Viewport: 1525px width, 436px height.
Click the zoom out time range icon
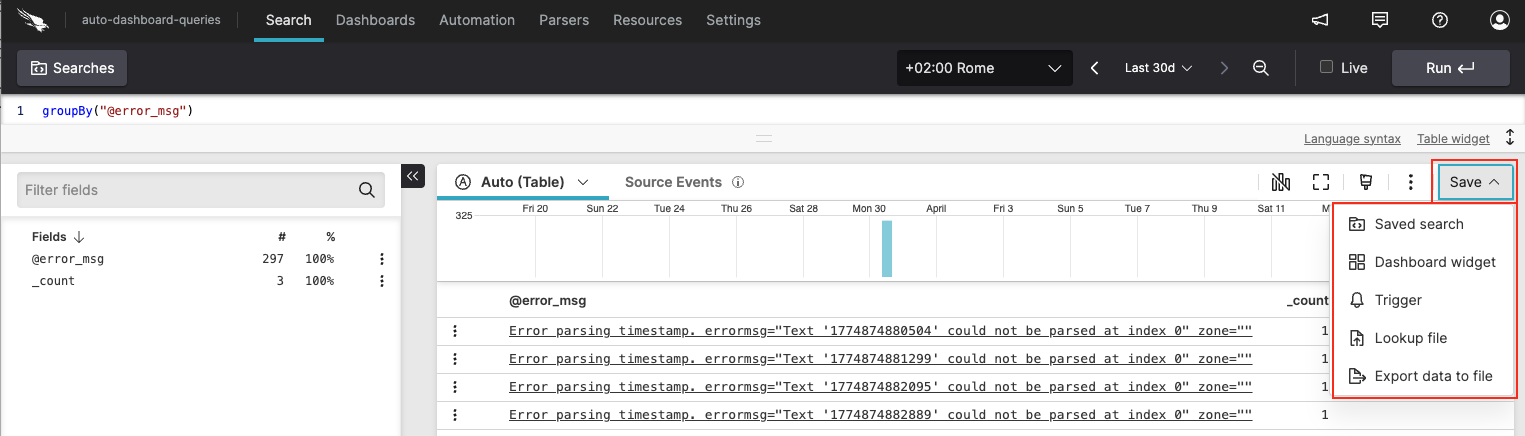pyautogui.click(x=1261, y=68)
